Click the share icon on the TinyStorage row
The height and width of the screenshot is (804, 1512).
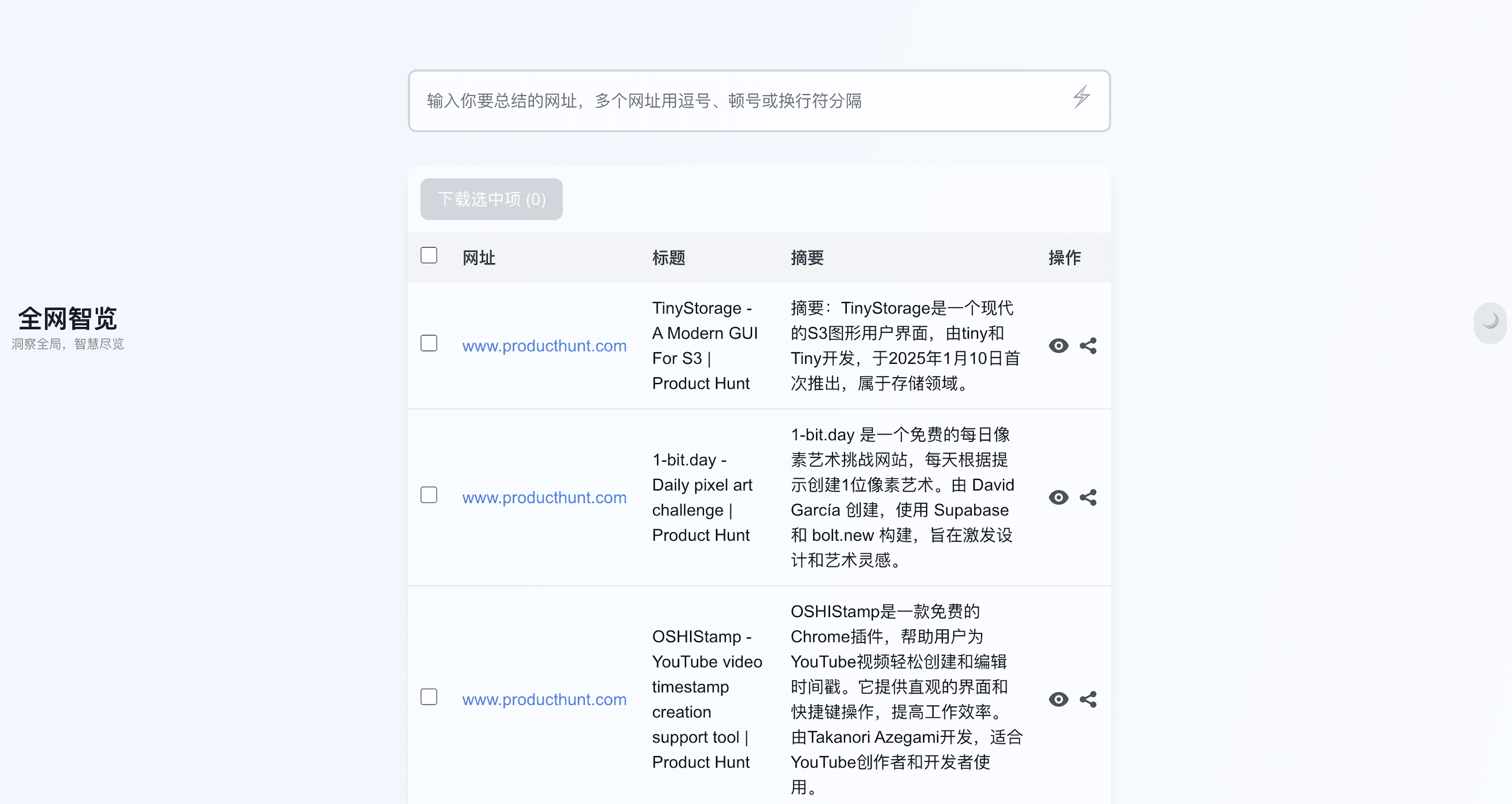tap(1089, 346)
